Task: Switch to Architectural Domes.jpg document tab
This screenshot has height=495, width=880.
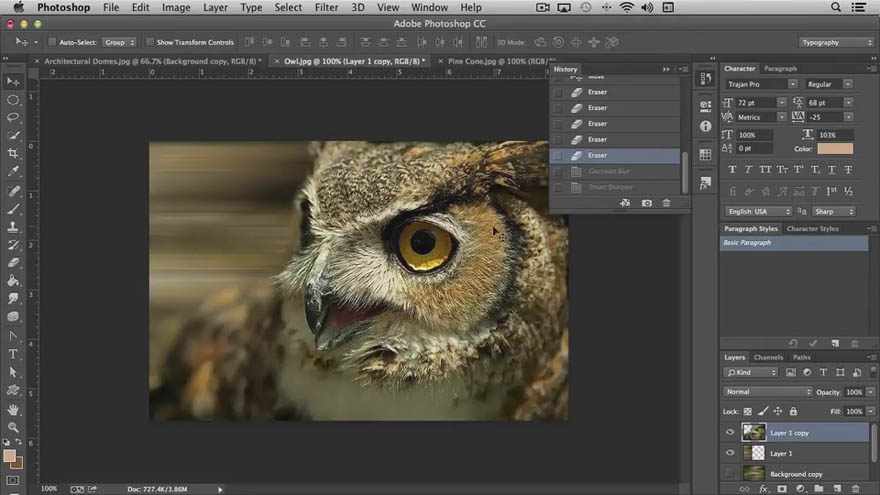Action: point(153,61)
